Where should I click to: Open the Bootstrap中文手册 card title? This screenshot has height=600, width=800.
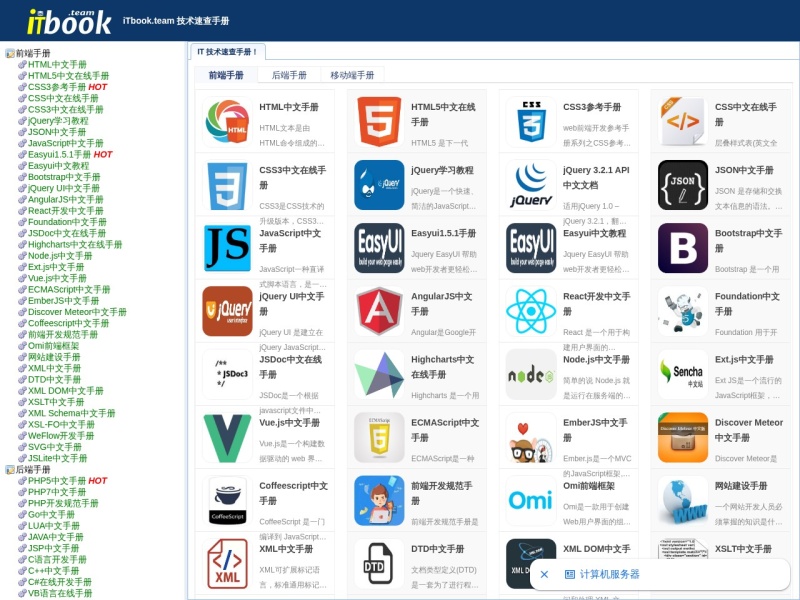pyautogui.click(x=748, y=240)
